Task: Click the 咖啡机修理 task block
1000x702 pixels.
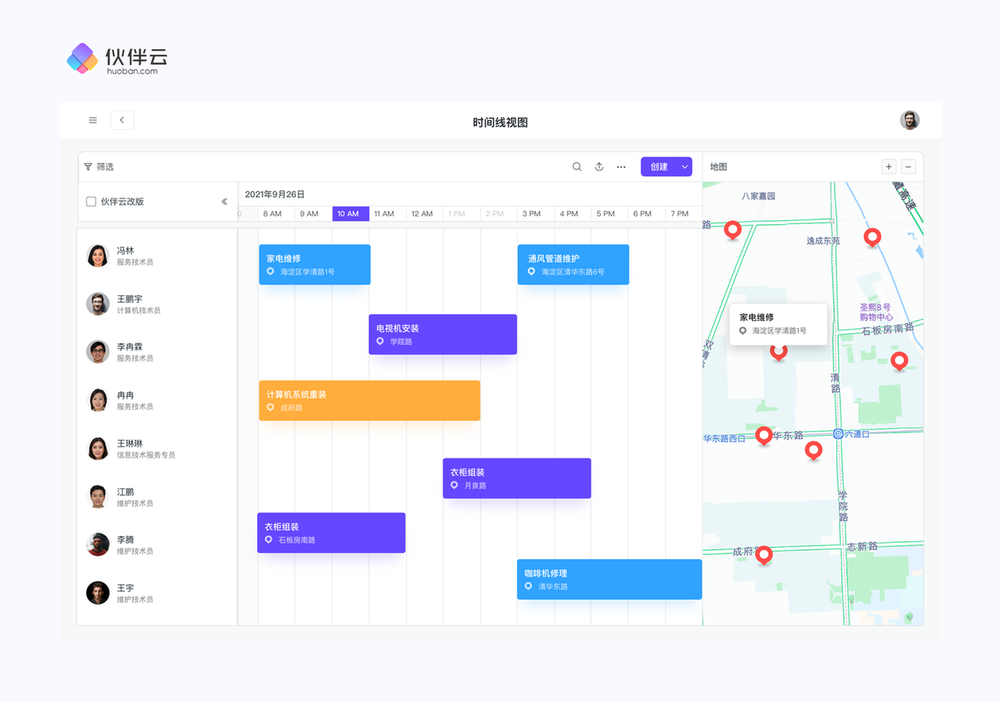Action: point(608,579)
